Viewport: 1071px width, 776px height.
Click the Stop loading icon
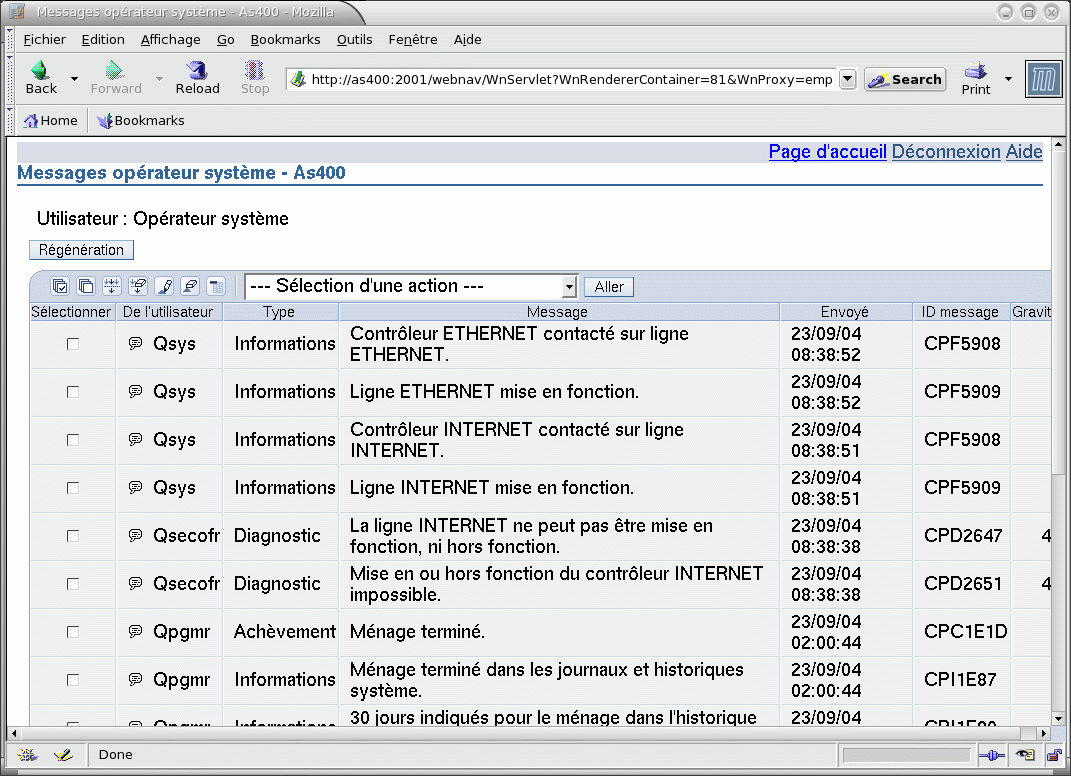(254, 70)
